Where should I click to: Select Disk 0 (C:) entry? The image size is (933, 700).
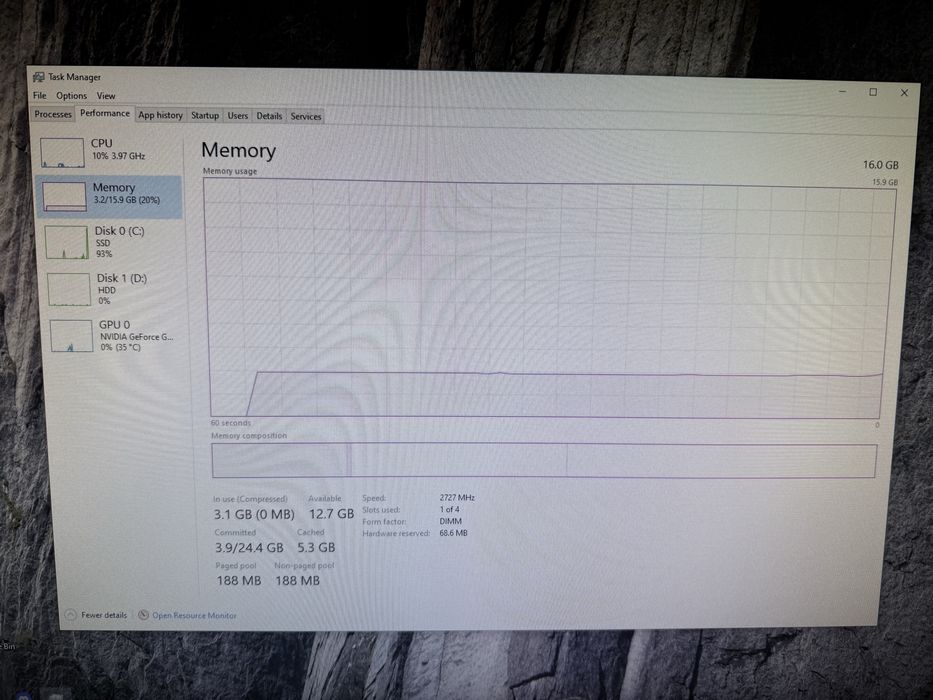[x=113, y=242]
